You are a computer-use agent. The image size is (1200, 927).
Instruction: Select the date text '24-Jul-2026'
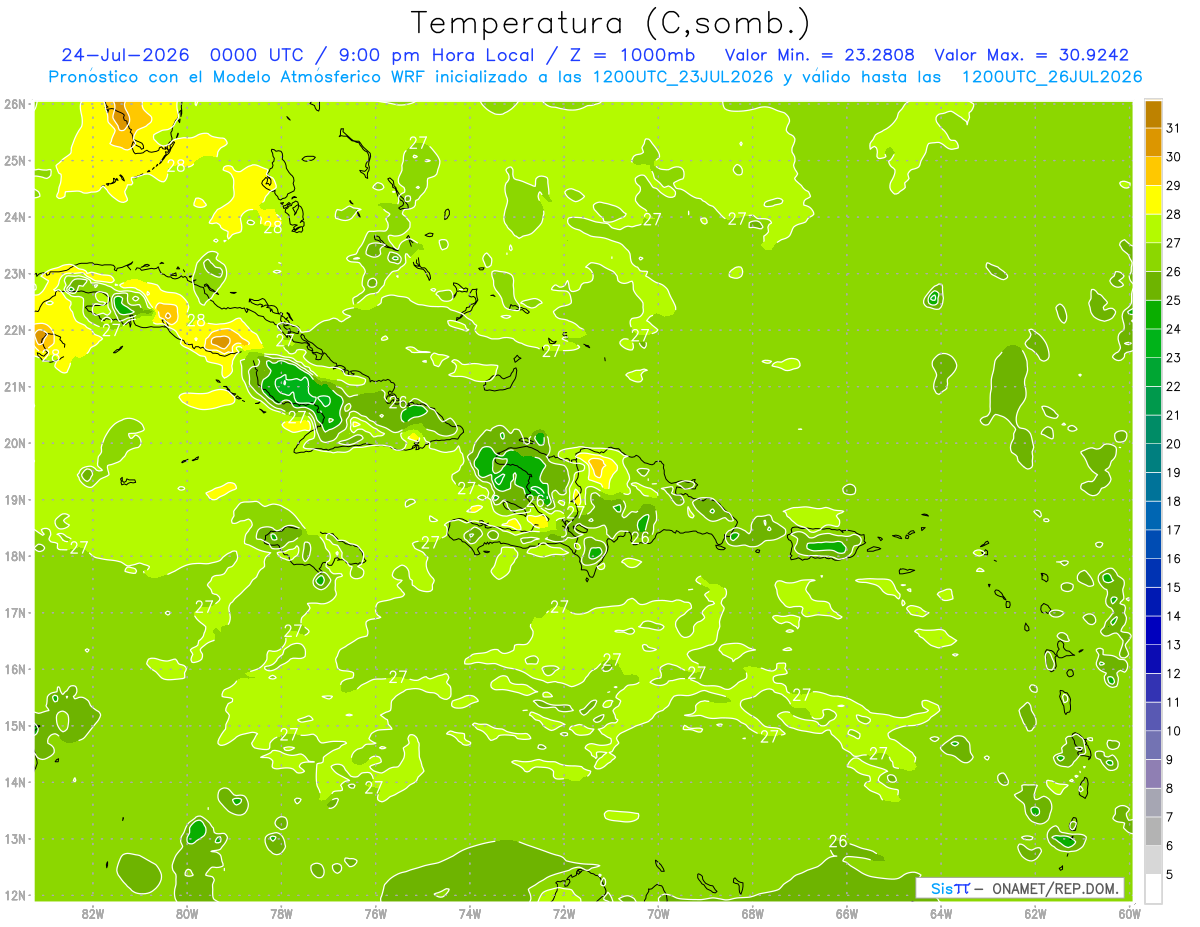tap(126, 55)
